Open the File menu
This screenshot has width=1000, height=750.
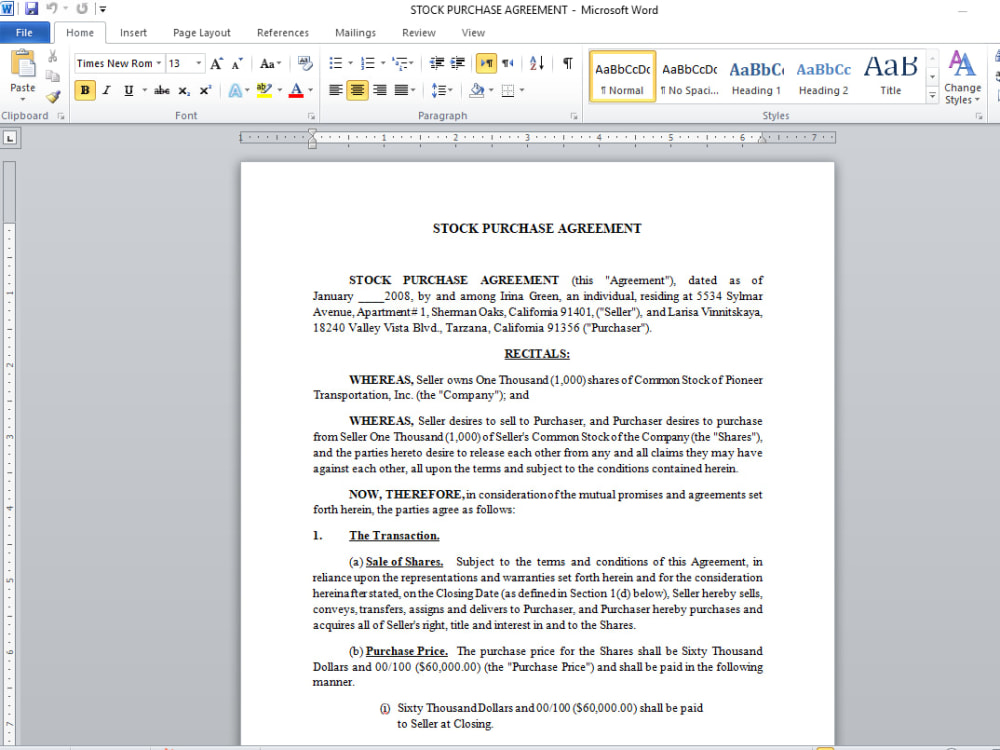tap(25, 32)
